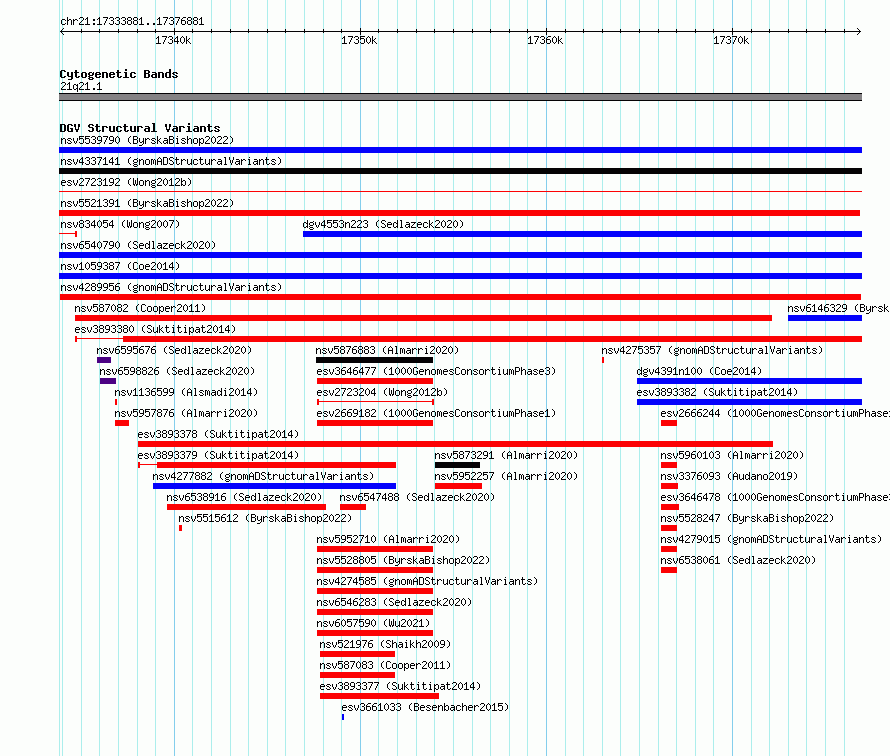Click the 17350k ruler position label
The height and width of the screenshot is (756, 890).
[359, 40]
